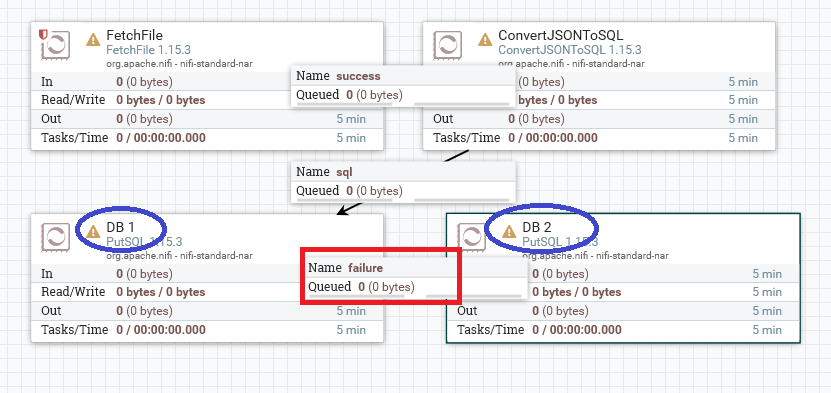Click the FetchFile Tasks/Time statistics row
Viewport: 831px width, 393px height.
pyautogui.click(x=207, y=138)
